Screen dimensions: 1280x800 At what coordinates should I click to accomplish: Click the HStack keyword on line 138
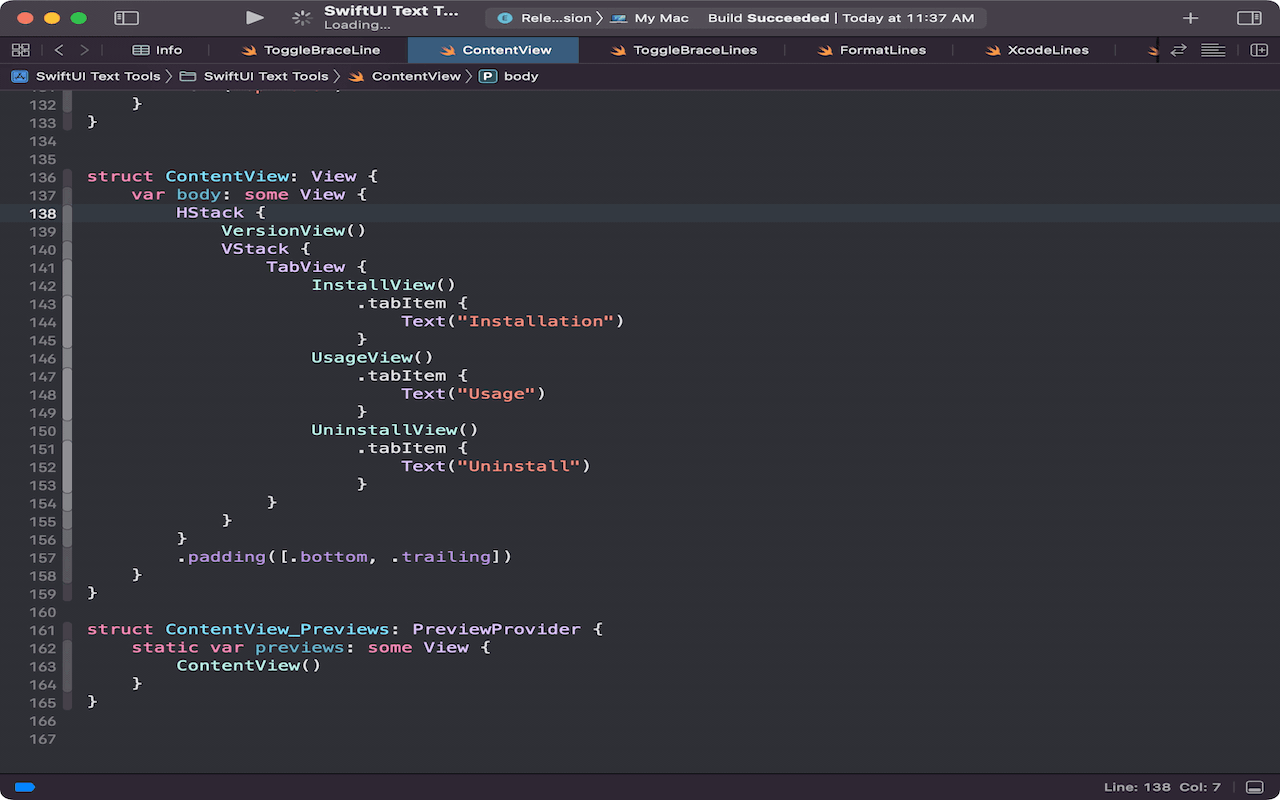tap(210, 213)
